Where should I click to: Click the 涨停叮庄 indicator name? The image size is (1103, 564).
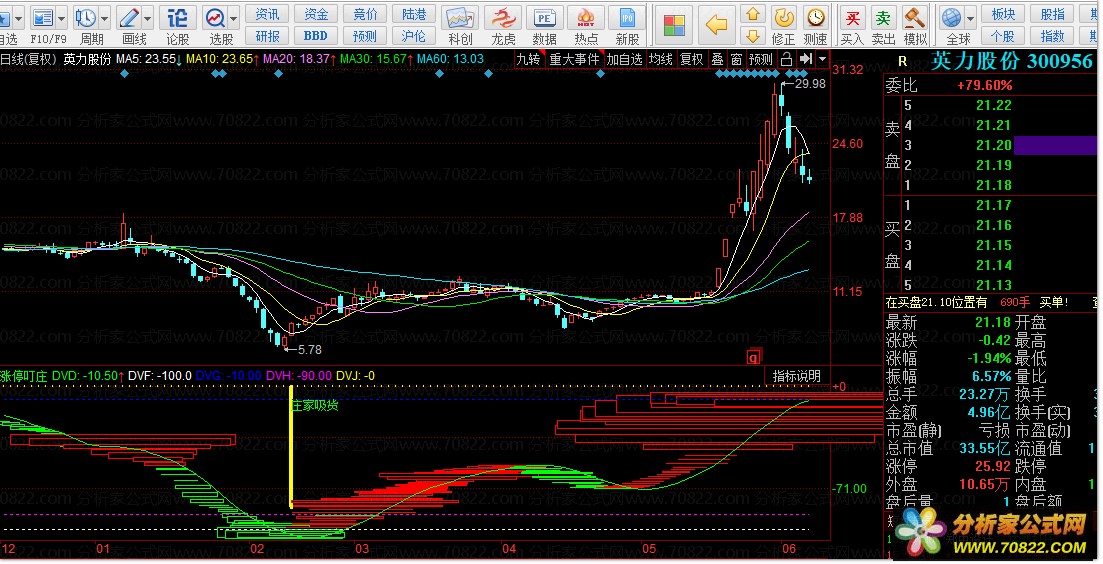tap(23, 376)
